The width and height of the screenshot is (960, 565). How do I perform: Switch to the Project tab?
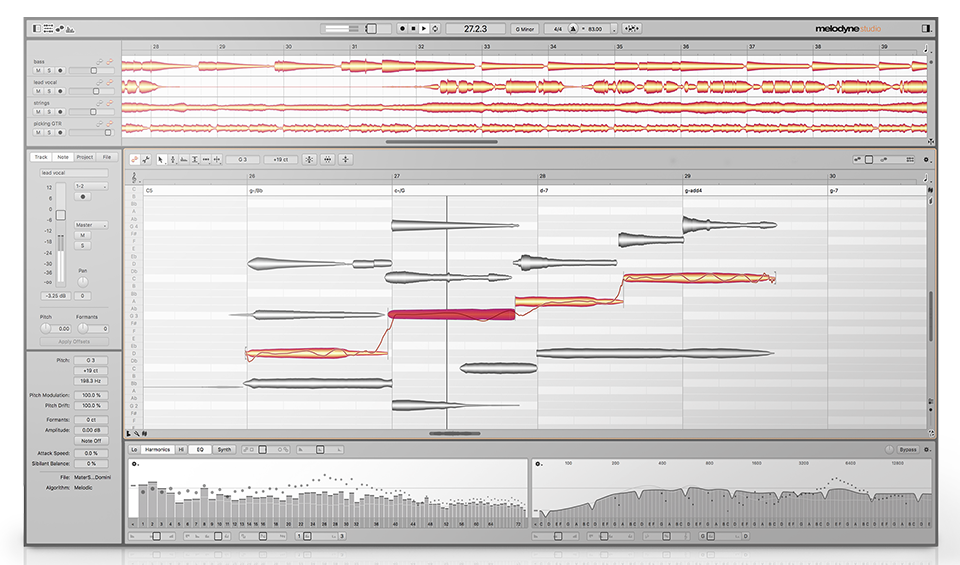(84, 157)
